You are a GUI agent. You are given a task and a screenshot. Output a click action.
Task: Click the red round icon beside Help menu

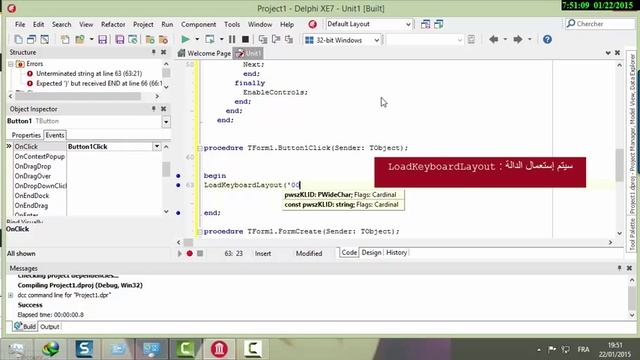coord(313,24)
